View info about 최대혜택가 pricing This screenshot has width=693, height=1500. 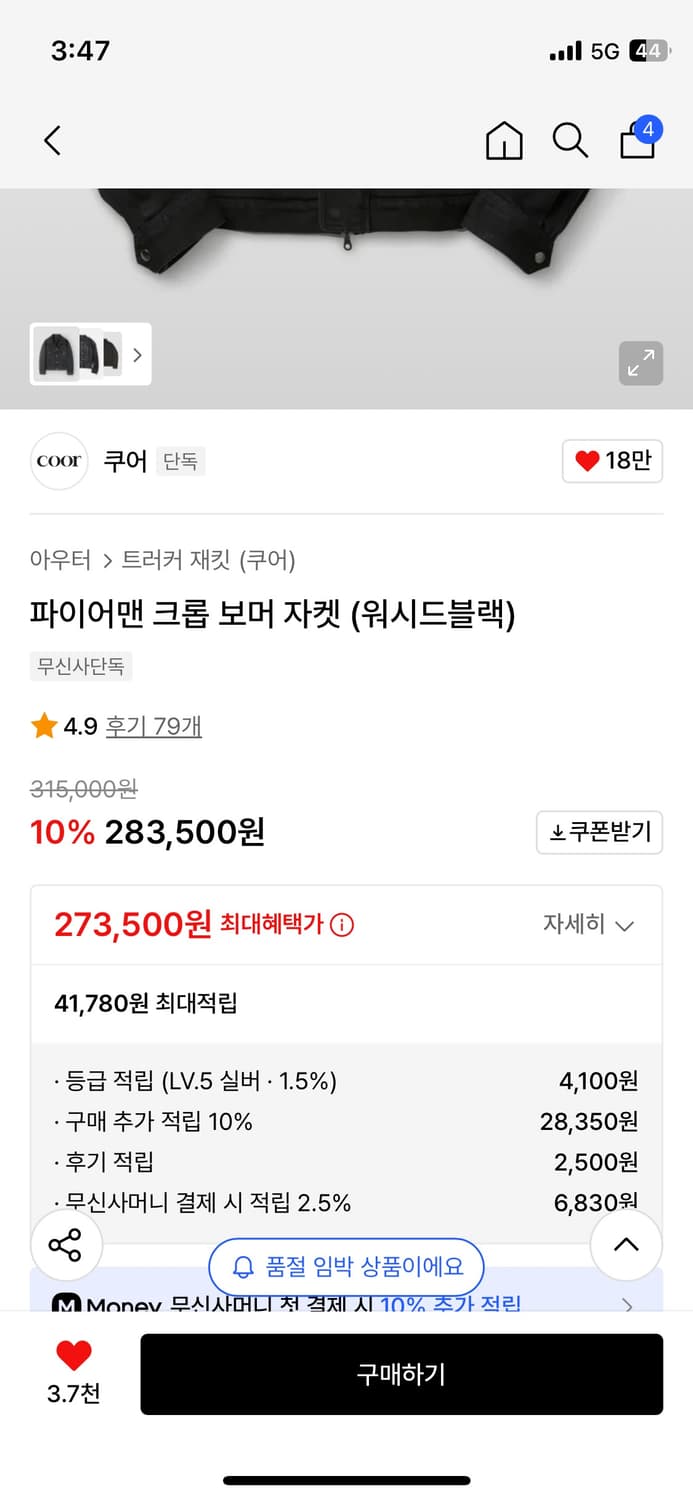click(341, 925)
